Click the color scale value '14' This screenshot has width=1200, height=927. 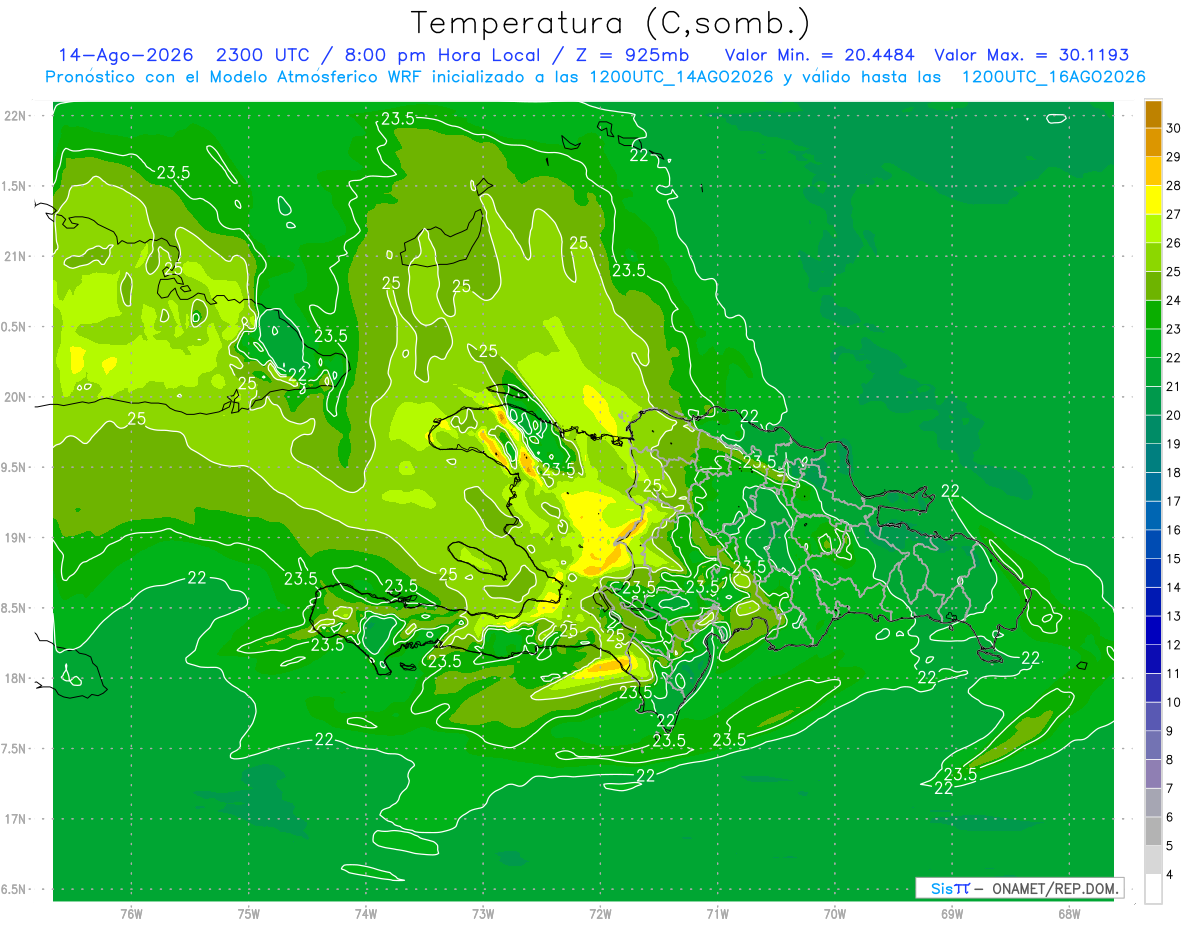(1174, 587)
